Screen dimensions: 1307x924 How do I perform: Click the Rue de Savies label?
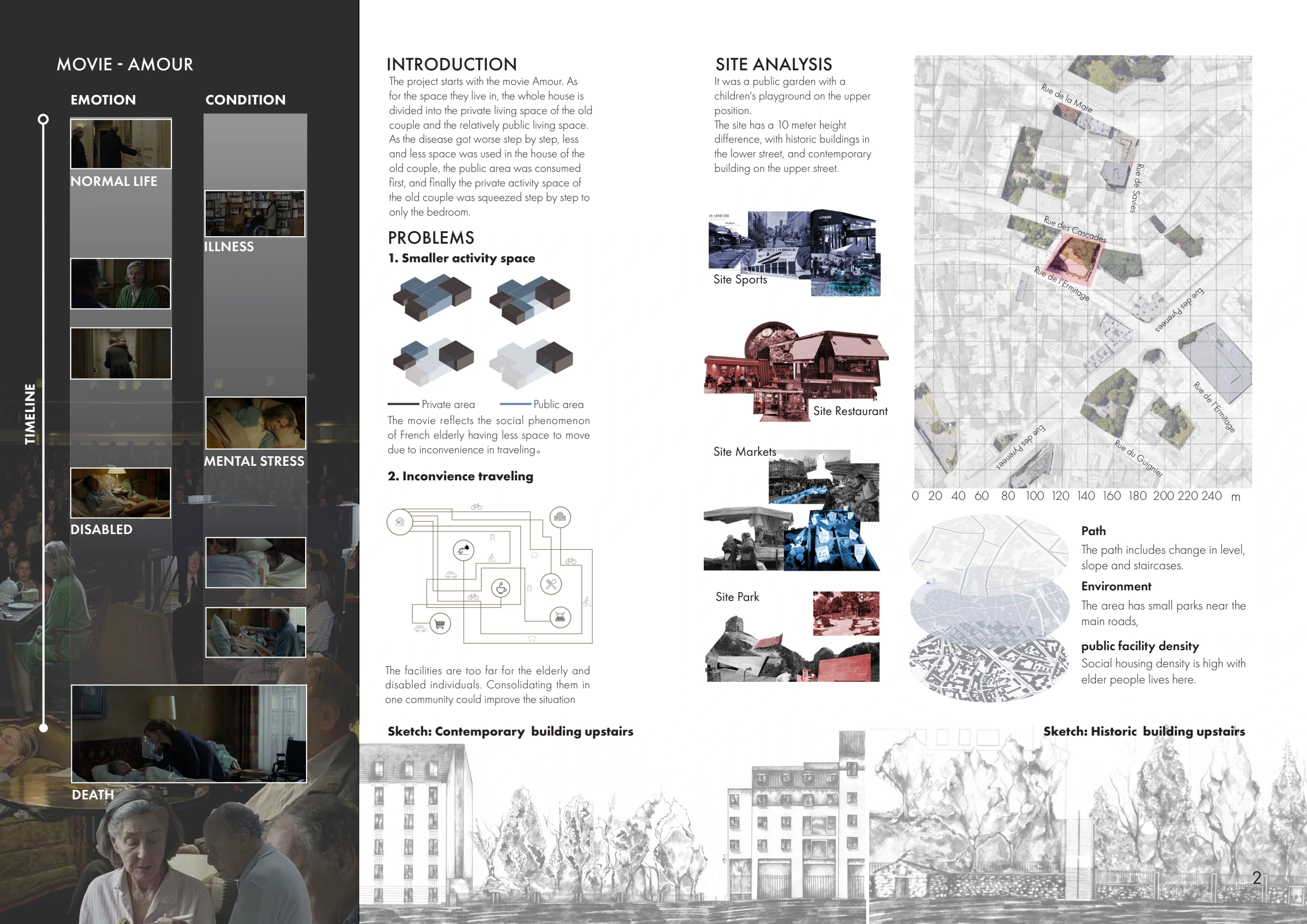[x=1136, y=188]
